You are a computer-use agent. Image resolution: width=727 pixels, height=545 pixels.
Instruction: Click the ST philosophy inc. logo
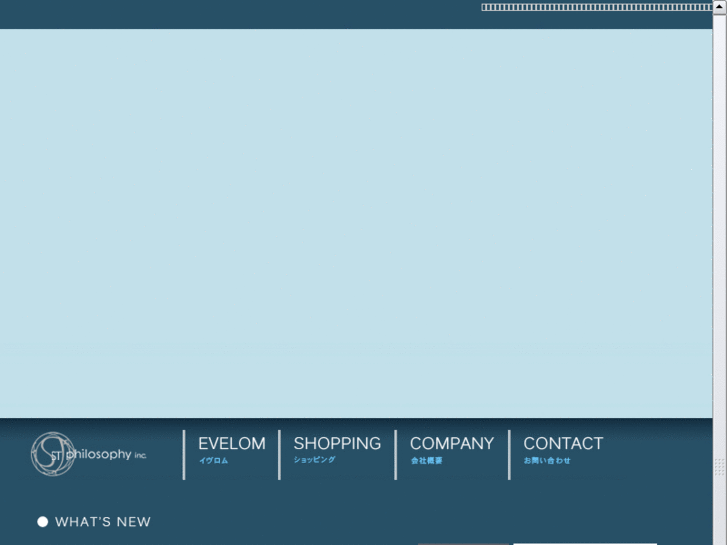(89, 454)
